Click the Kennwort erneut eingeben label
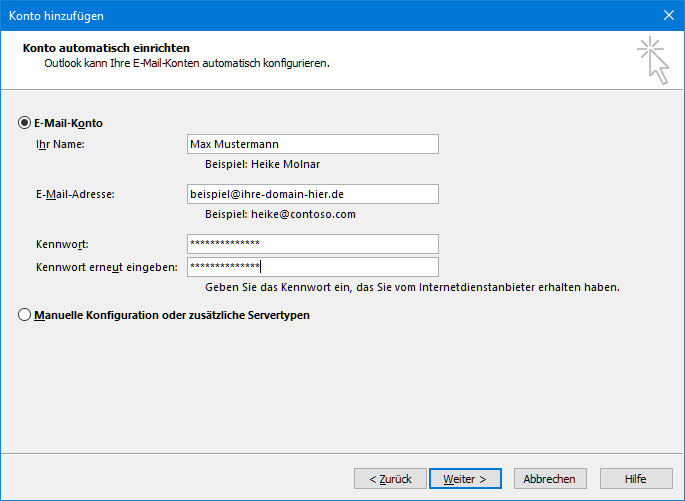 click(106, 267)
